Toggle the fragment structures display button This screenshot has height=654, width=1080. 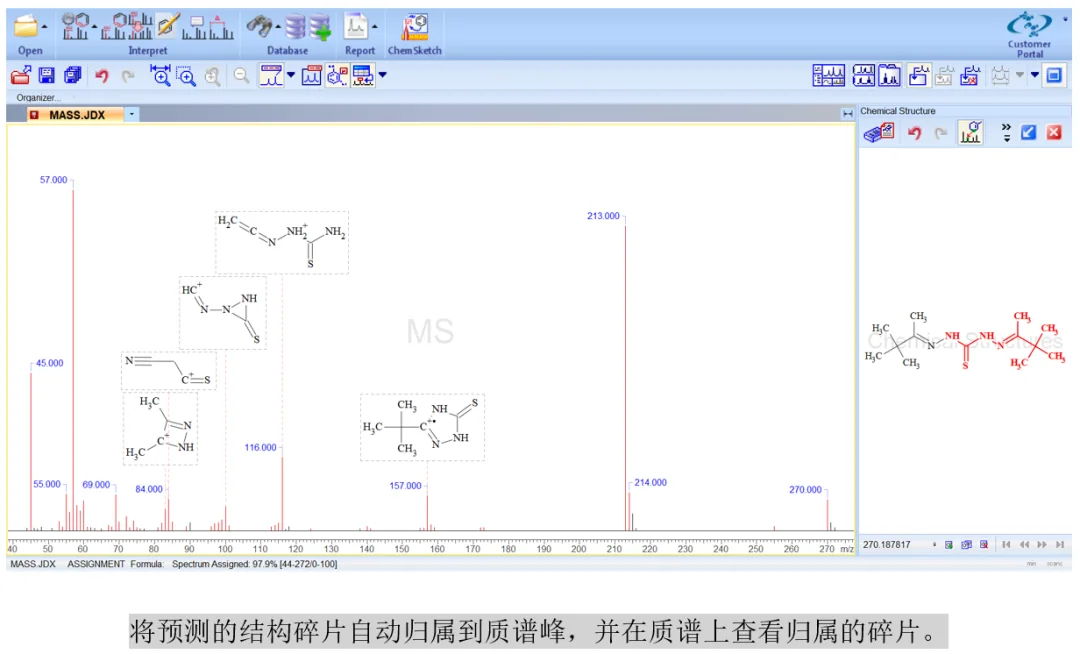pos(337,75)
